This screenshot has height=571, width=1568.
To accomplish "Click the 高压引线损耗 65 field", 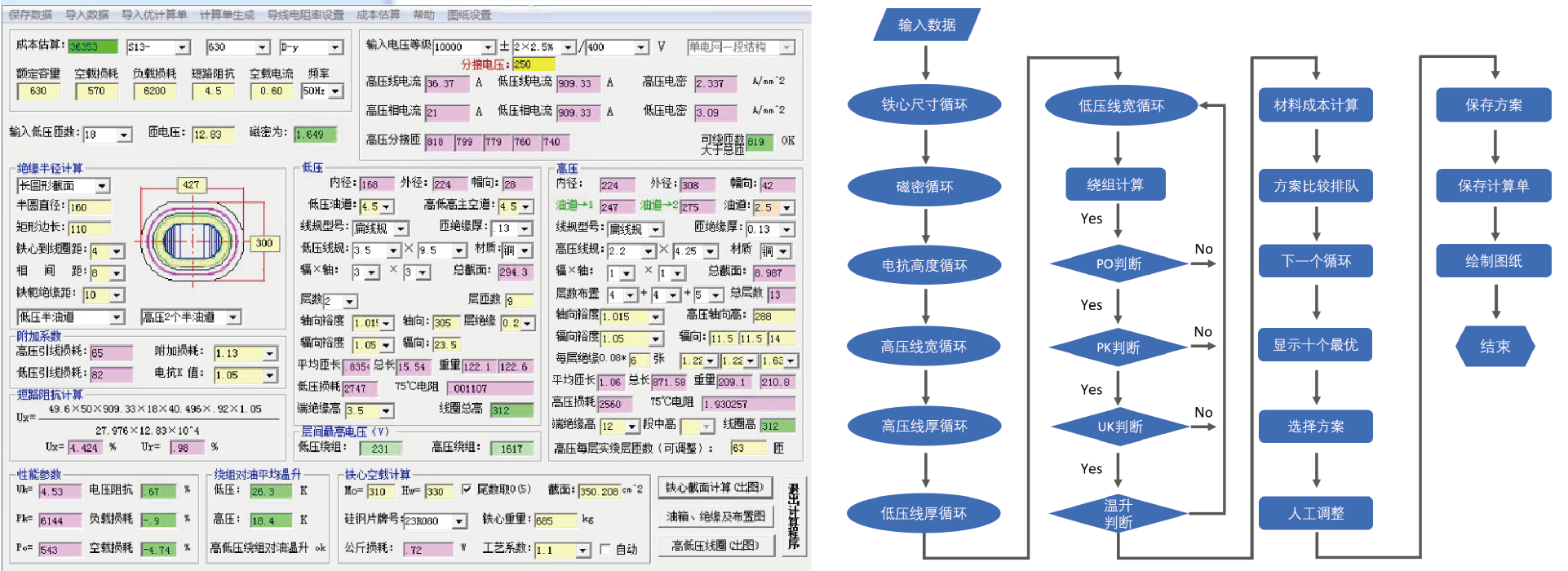I will point(111,353).
